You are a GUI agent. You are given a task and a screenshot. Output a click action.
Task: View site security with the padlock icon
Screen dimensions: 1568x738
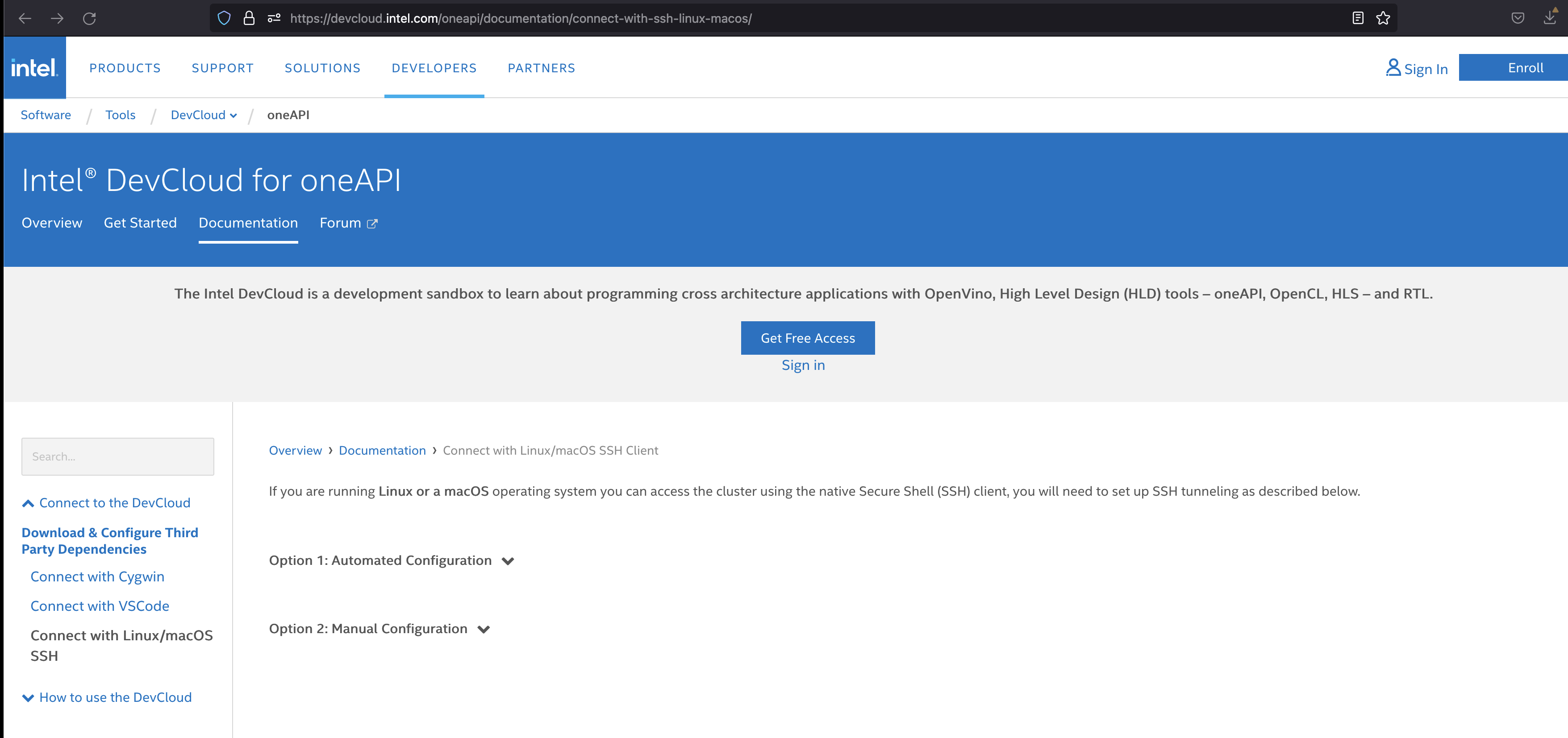coord(249,18)
